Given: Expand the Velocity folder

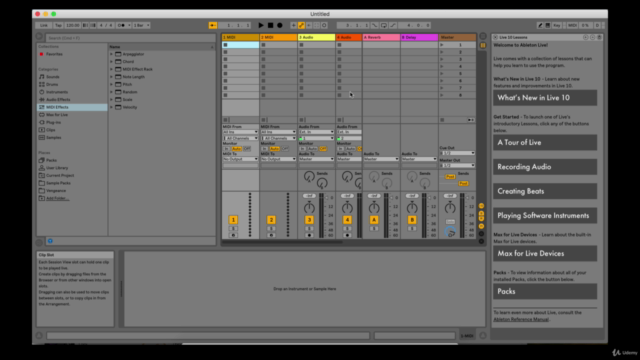Looking at the screenshot, I should [111, 107].
